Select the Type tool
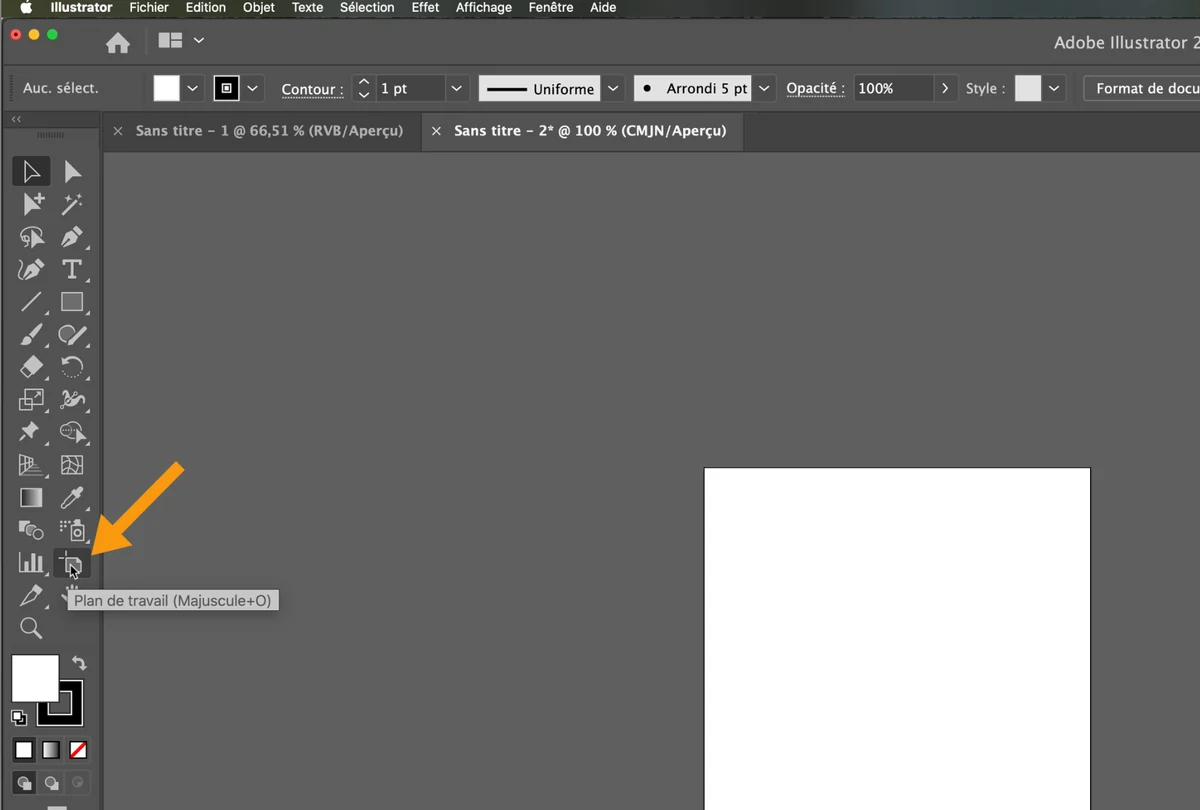 tap(72, 269)
